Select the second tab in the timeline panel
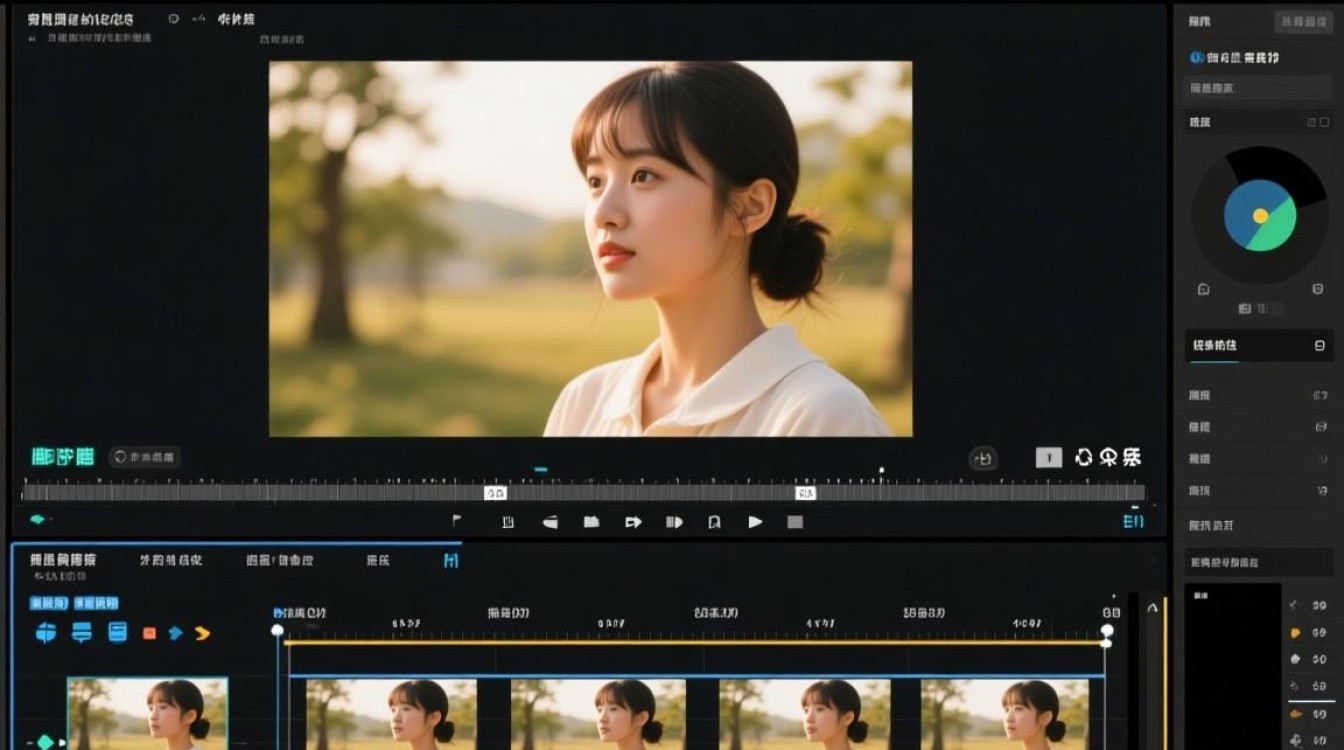Viewport: 1344px width, 750px height. pyautogui.click(x=170, y=560)
